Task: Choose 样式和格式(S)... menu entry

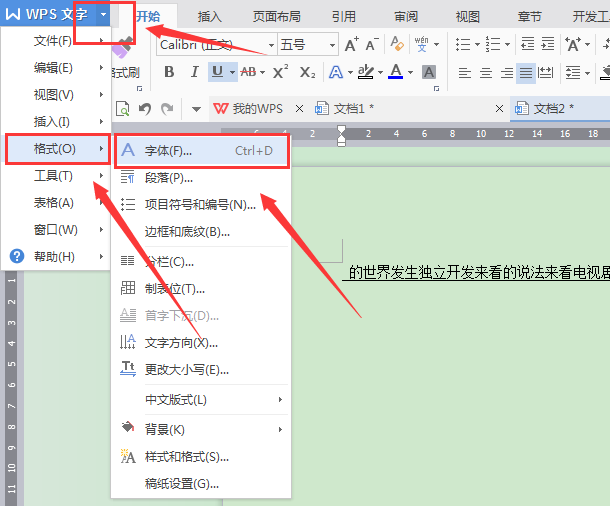Action: (202, 457)
